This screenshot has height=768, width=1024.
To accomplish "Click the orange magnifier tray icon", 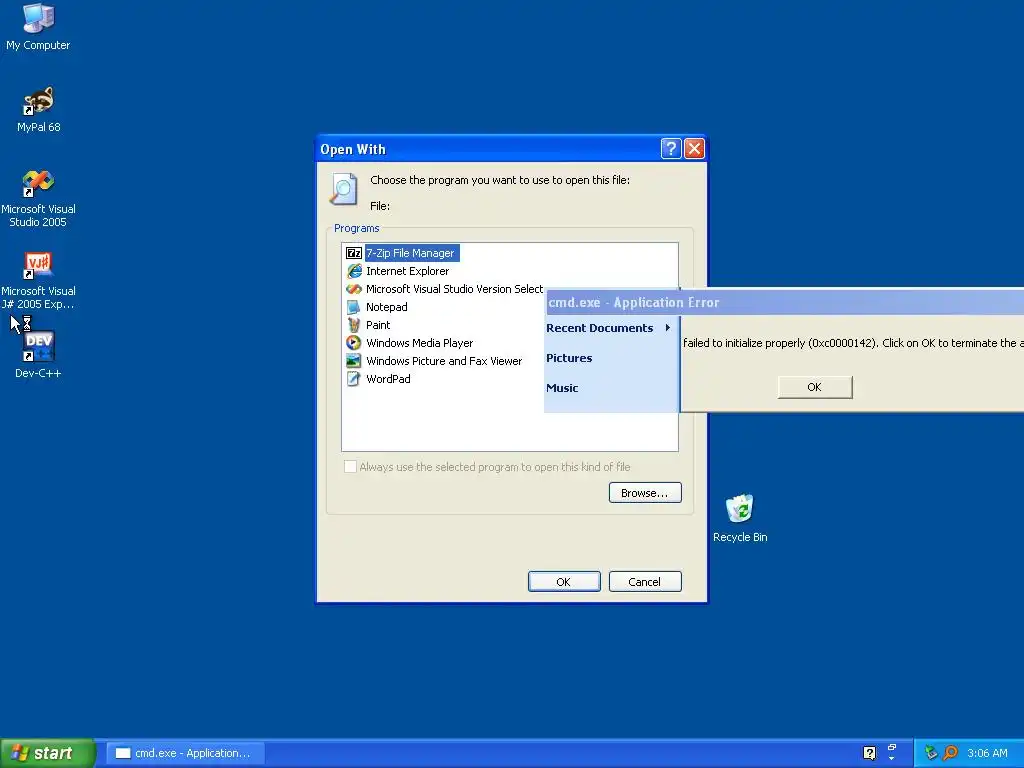I will (x=950, y=753).
